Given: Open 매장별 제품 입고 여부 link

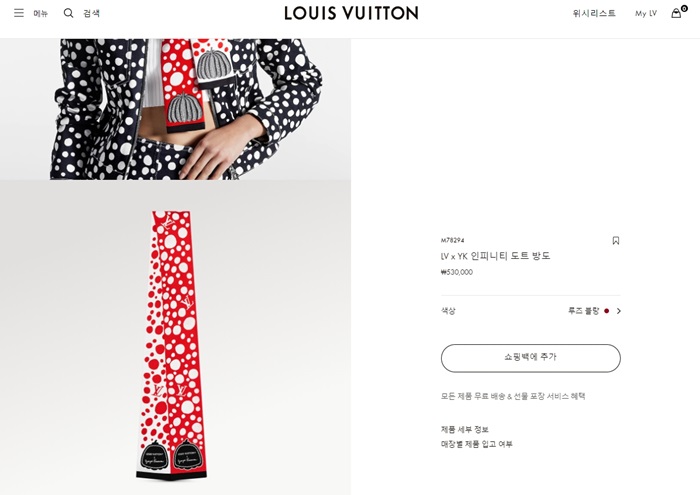Looking at the screenshot, I should point(477,444).
